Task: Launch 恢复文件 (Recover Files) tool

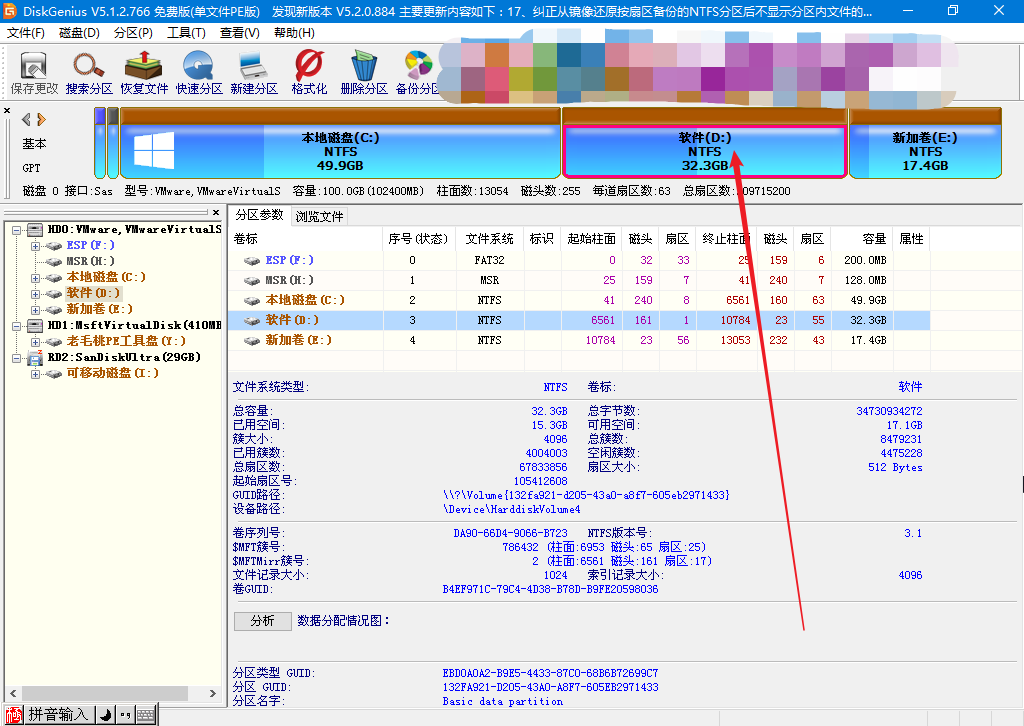Action: pos(144,71)
